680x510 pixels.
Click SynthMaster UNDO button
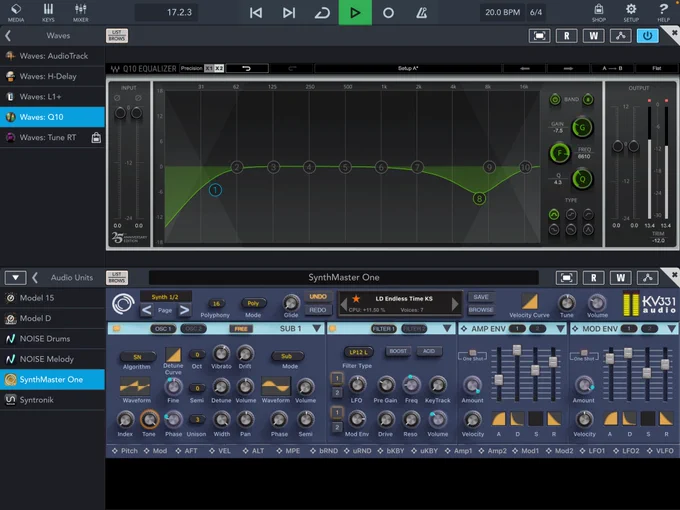[318, 297]
